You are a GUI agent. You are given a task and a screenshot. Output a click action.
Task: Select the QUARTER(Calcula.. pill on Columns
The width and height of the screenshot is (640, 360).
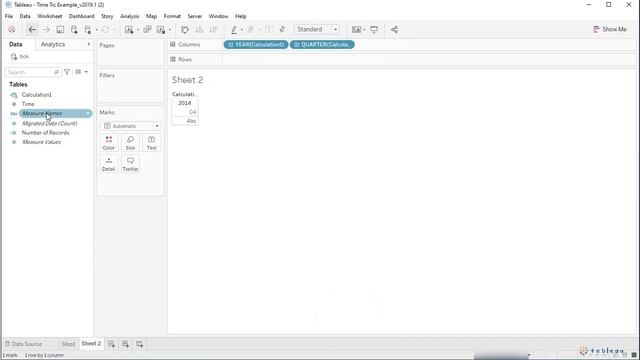click(322, 44)
